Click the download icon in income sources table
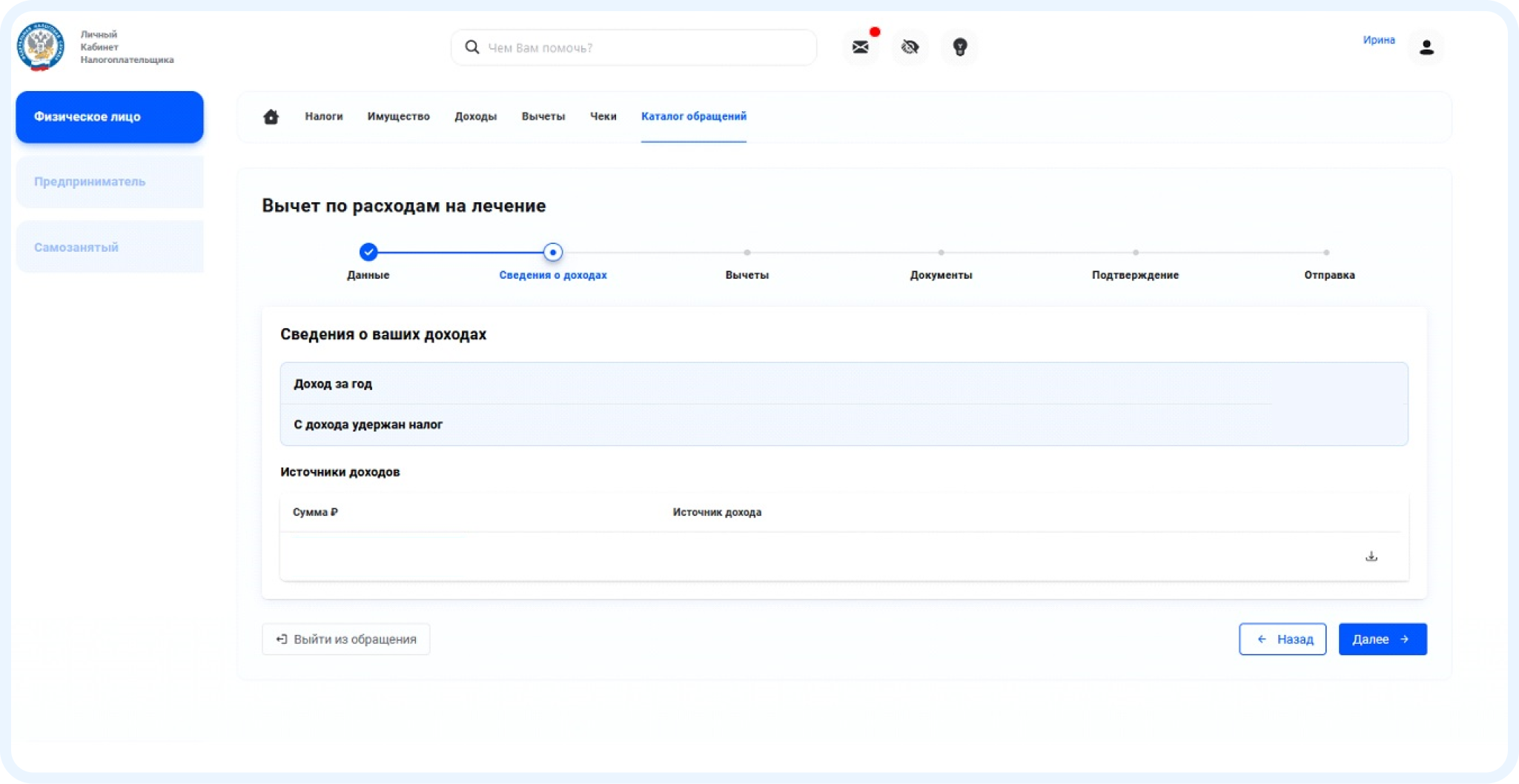 (1371, 557)
